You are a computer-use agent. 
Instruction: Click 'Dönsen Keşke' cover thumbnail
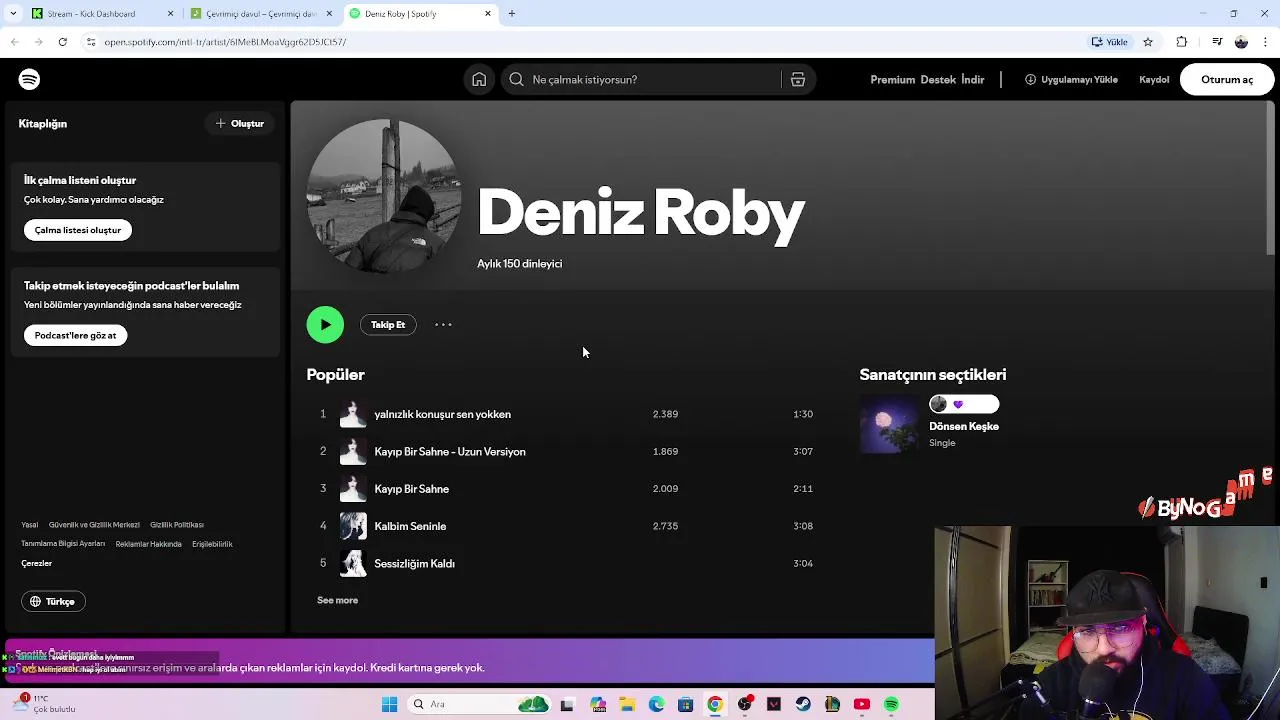(889, 424)
